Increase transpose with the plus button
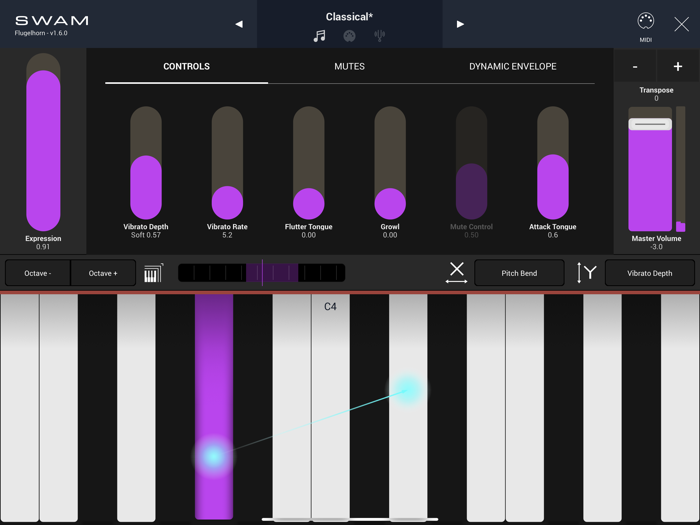This screenshot has height=525, width=700. click(677, 67)
